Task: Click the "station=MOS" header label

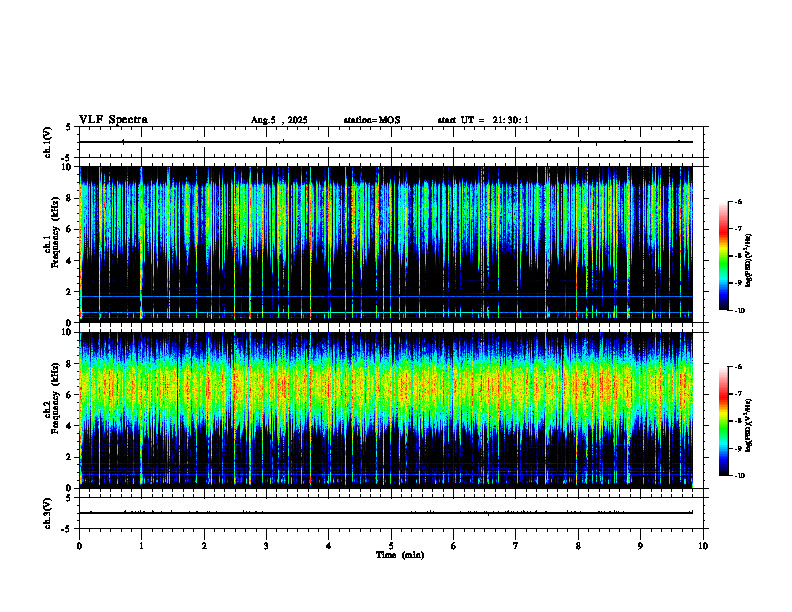Action: pyautogui.click(x=372, y=120)
